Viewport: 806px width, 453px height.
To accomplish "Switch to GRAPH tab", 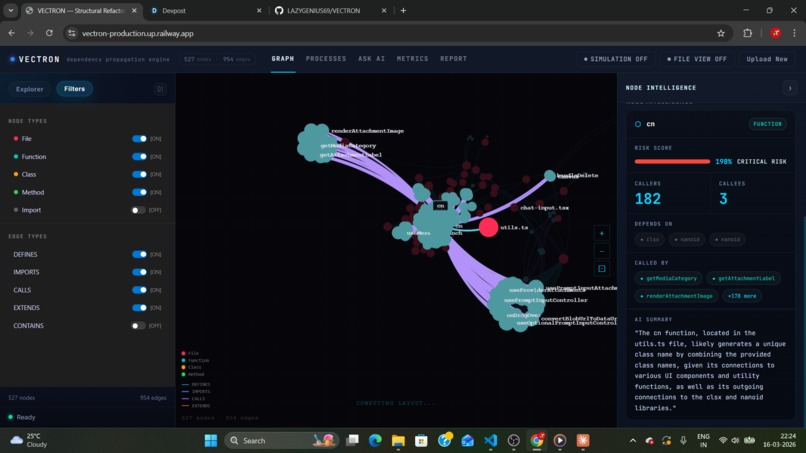I will tap(283, 59).
